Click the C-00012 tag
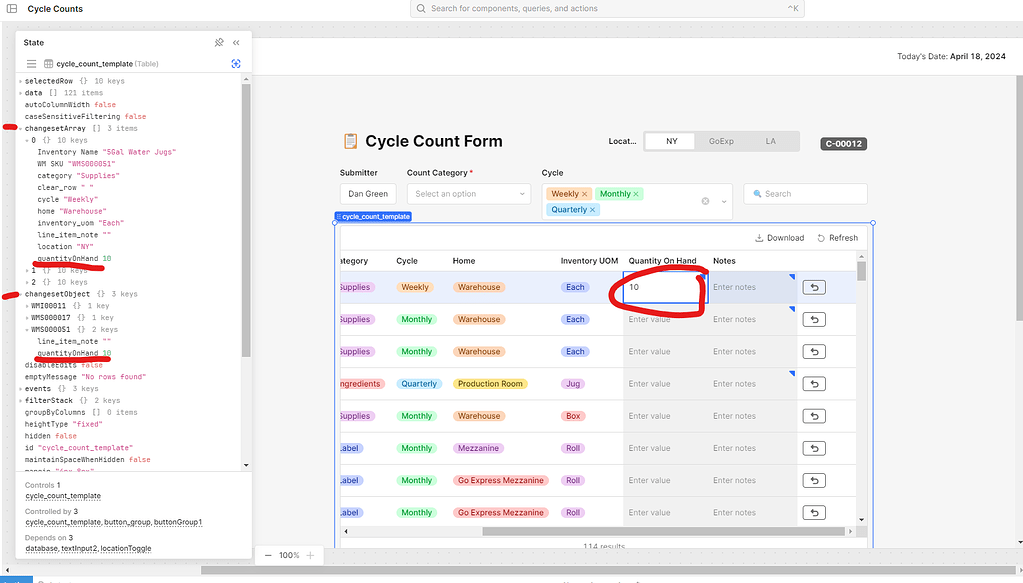1023x583 pixels. [844, 144]
